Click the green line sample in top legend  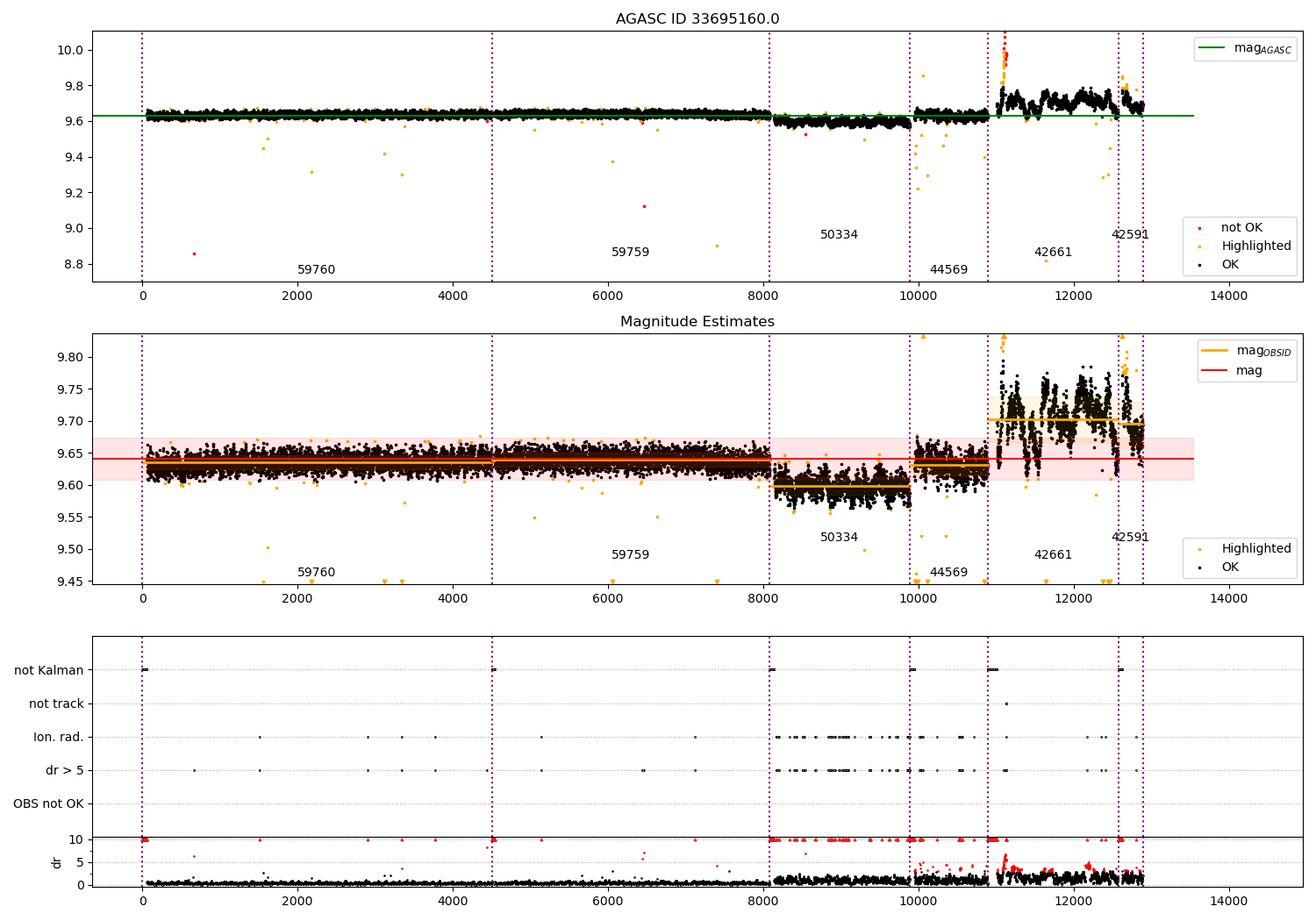coord(1213,48)
